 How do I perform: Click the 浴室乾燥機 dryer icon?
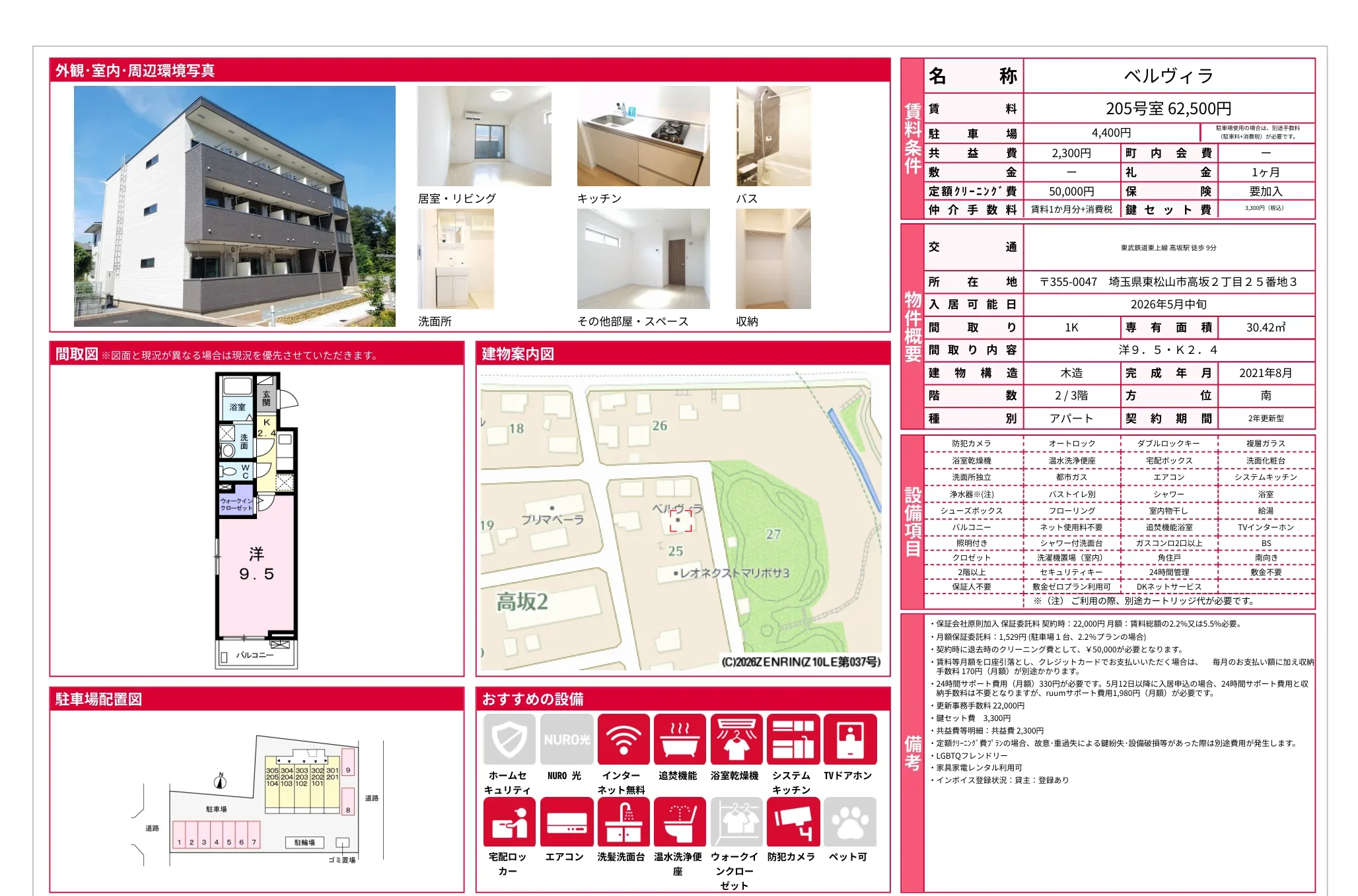(x=736, y=739)
